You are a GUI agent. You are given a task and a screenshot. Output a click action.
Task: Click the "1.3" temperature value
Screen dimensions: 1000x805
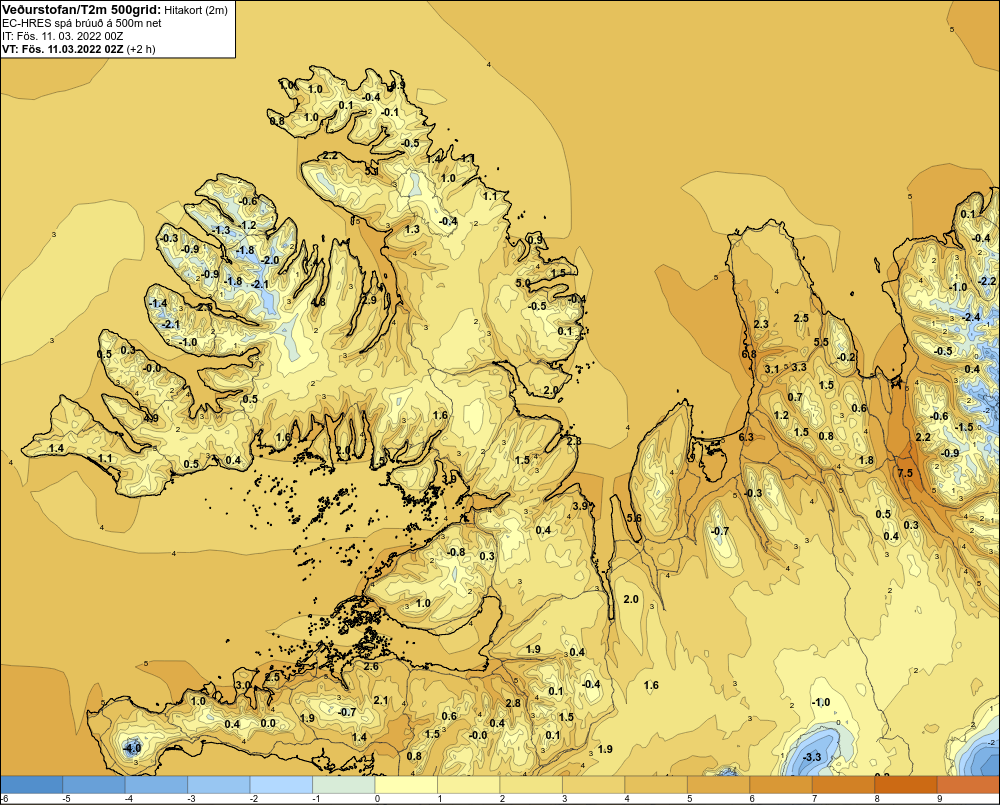(x=413, y=229)
